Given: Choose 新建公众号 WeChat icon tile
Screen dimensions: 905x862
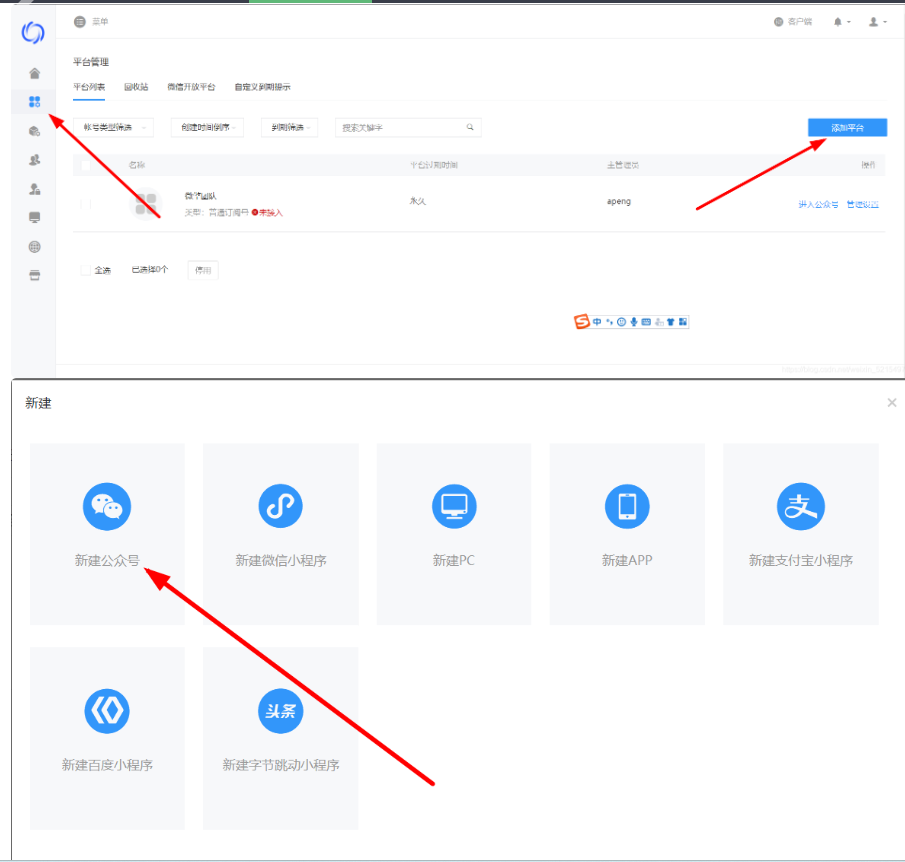Looking at the screenshot, I should [107, 507].
